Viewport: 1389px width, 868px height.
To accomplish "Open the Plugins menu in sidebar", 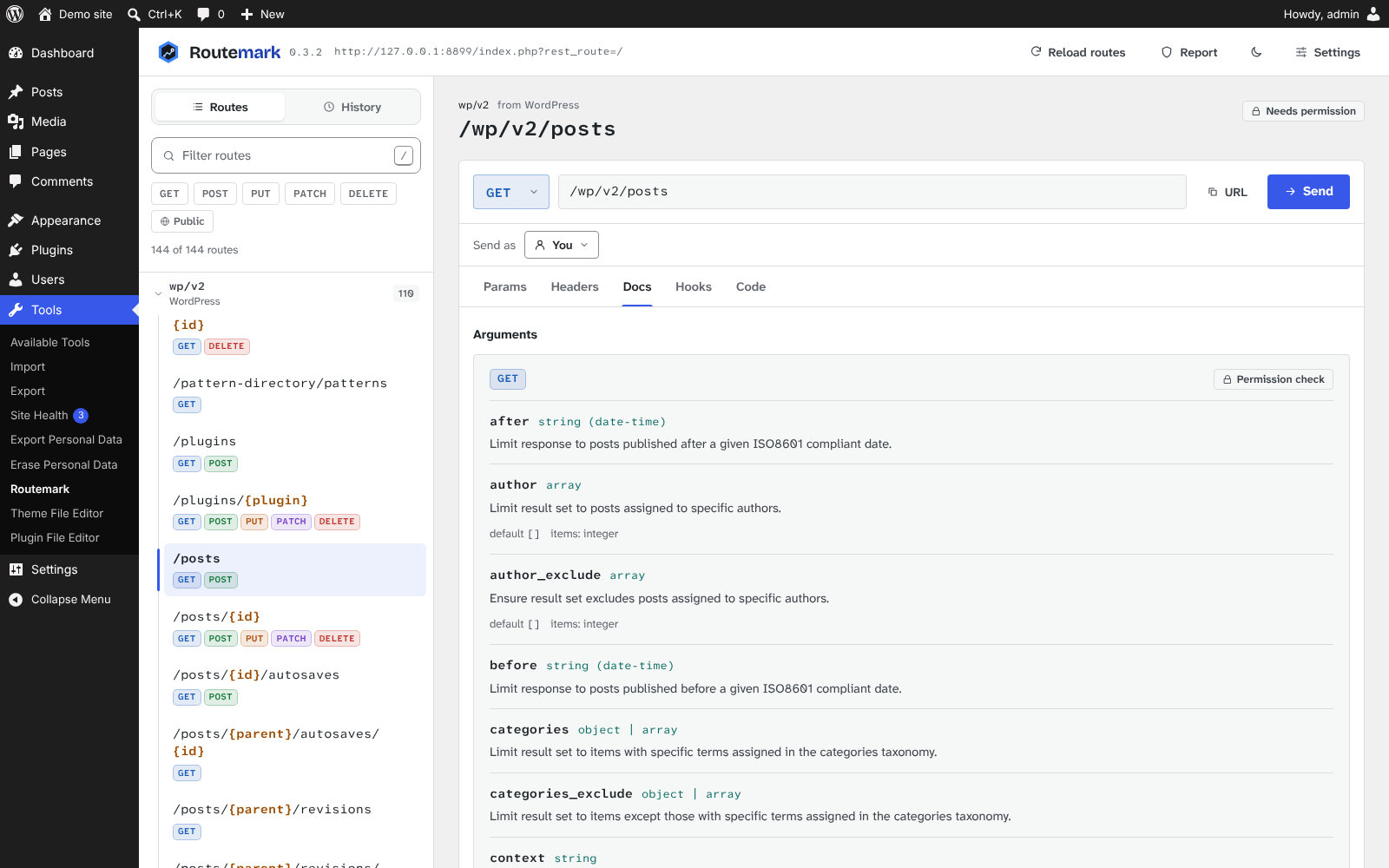I will coord(69,250).
